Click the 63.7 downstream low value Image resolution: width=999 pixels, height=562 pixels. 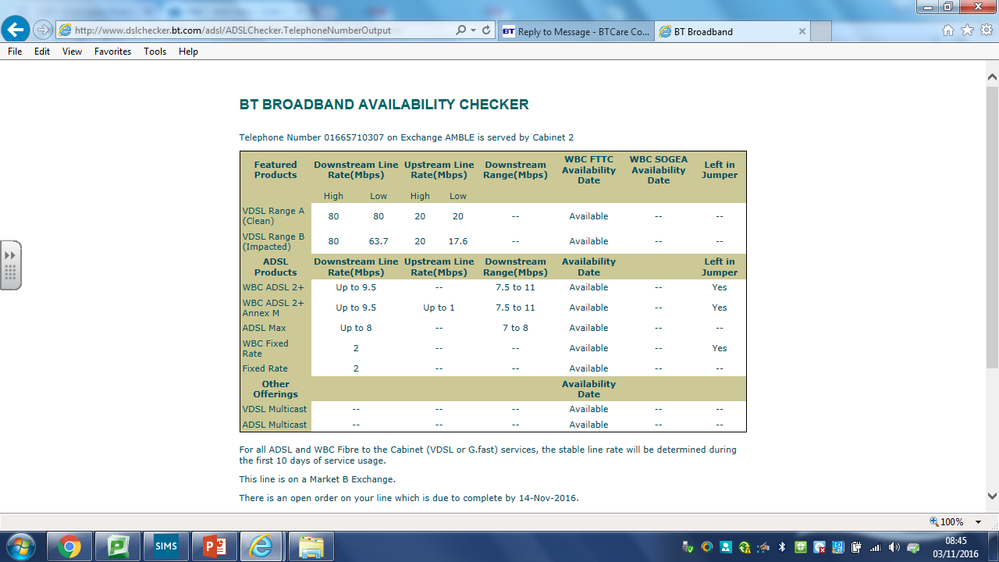click(x=378, y=241)
